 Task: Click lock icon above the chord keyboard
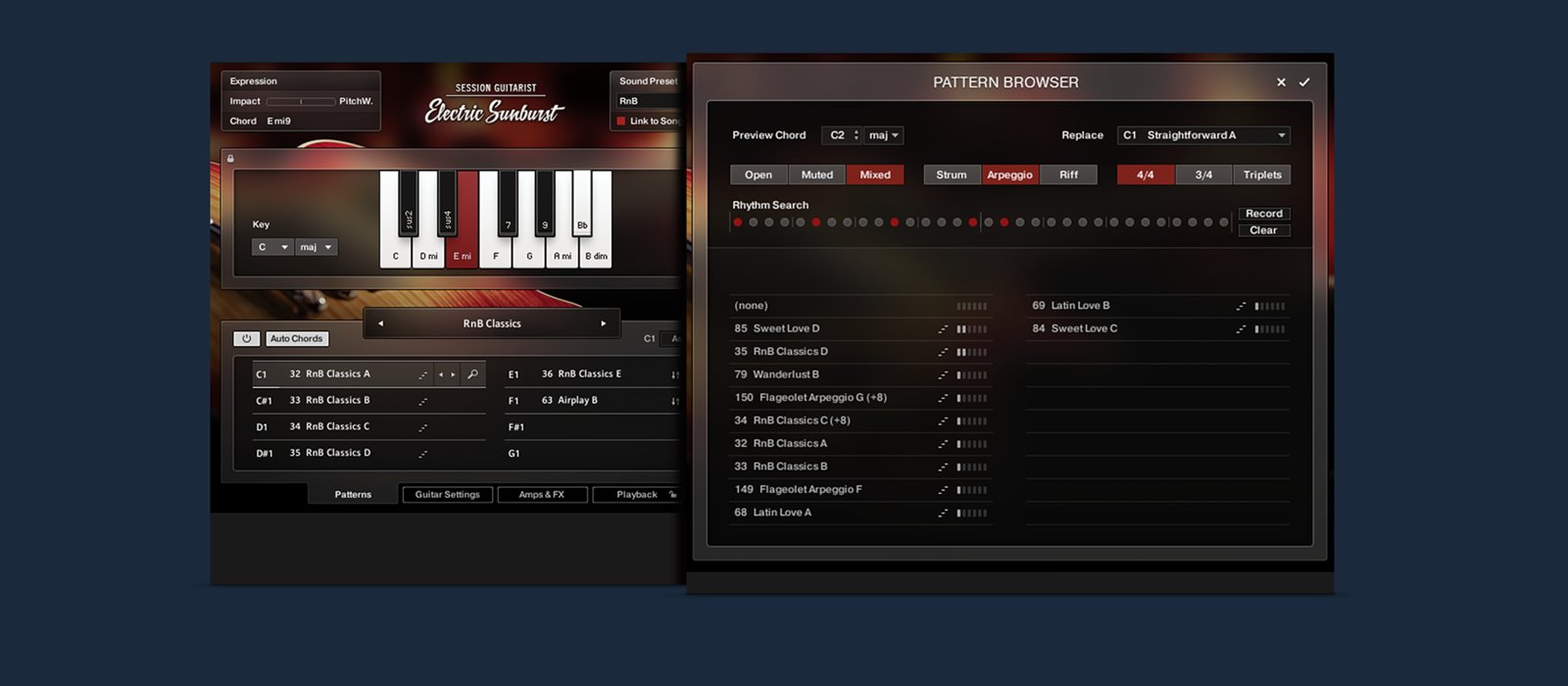click(x=230, y=159)
